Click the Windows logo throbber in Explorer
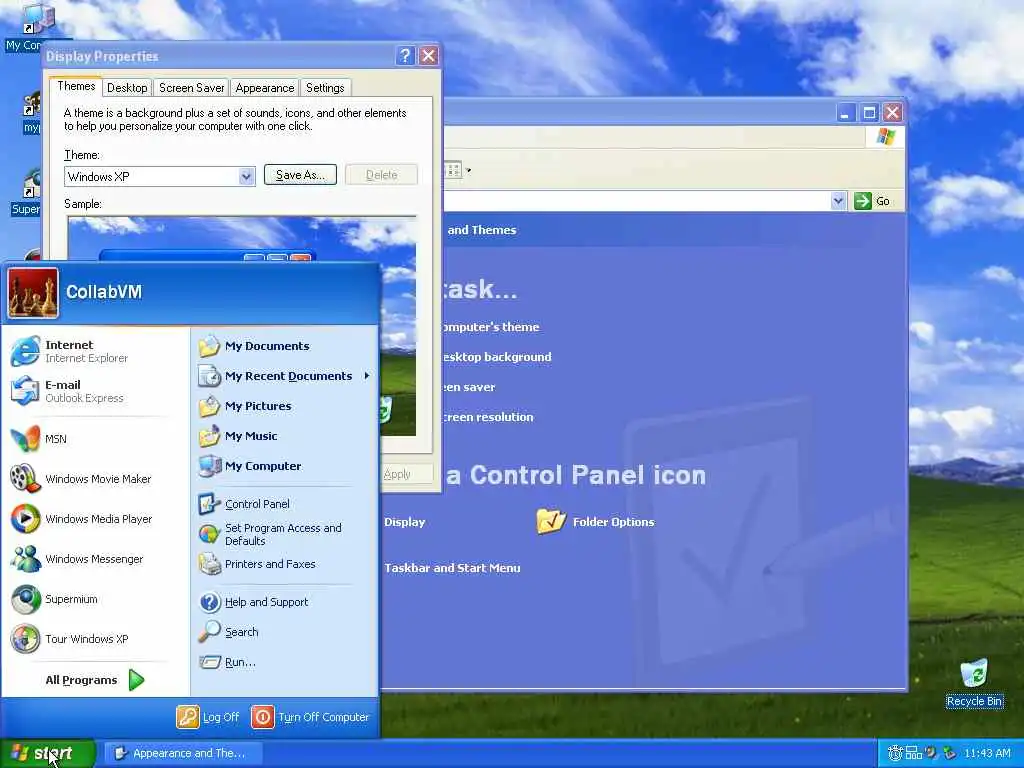The width and height of the screenshot is (1024, 768). [x=886, y=136]
